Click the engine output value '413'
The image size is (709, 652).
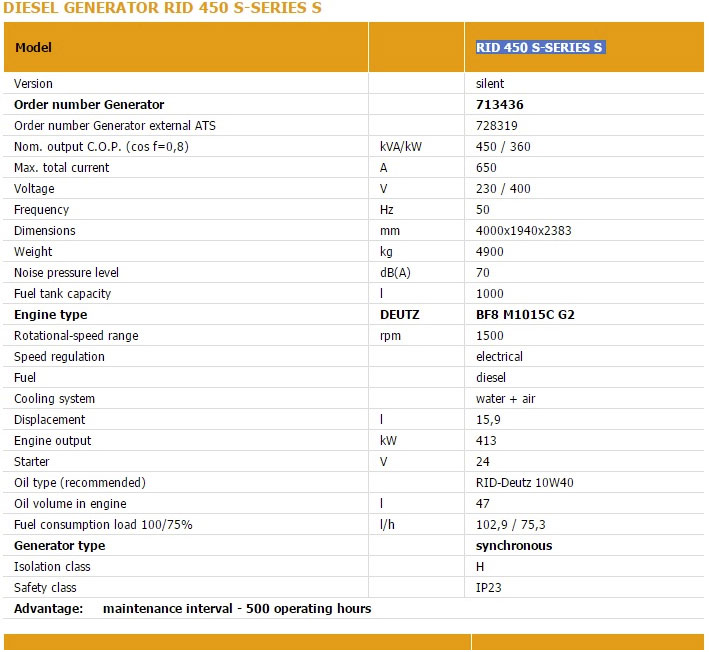point(486,441)
